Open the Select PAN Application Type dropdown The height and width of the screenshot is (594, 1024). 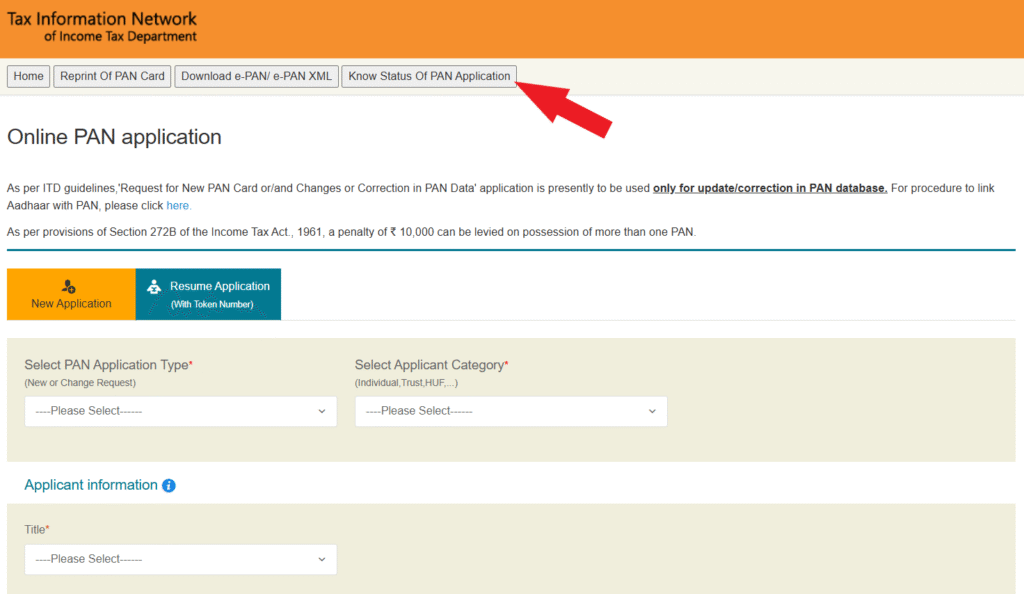[x=180, y=411]
